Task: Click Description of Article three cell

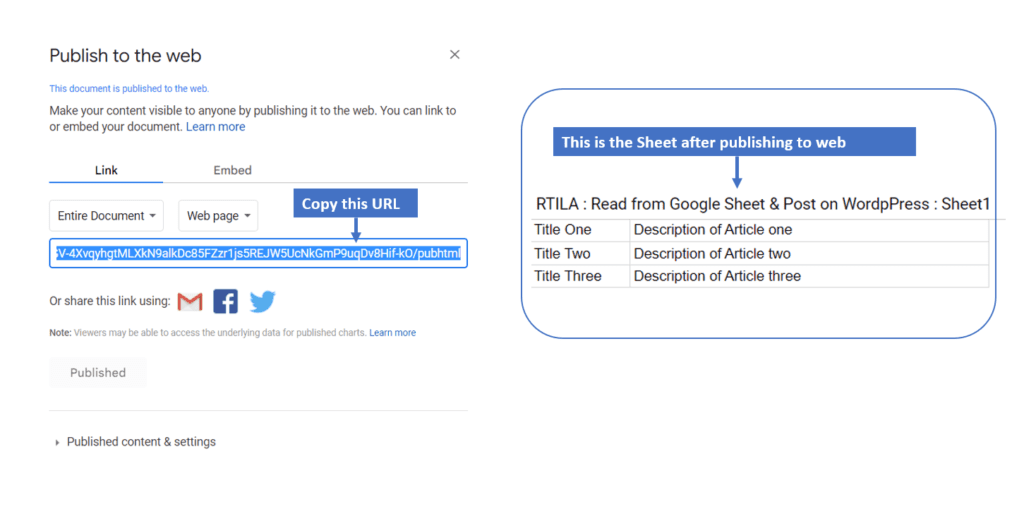Action: click(x=809, y=276)
